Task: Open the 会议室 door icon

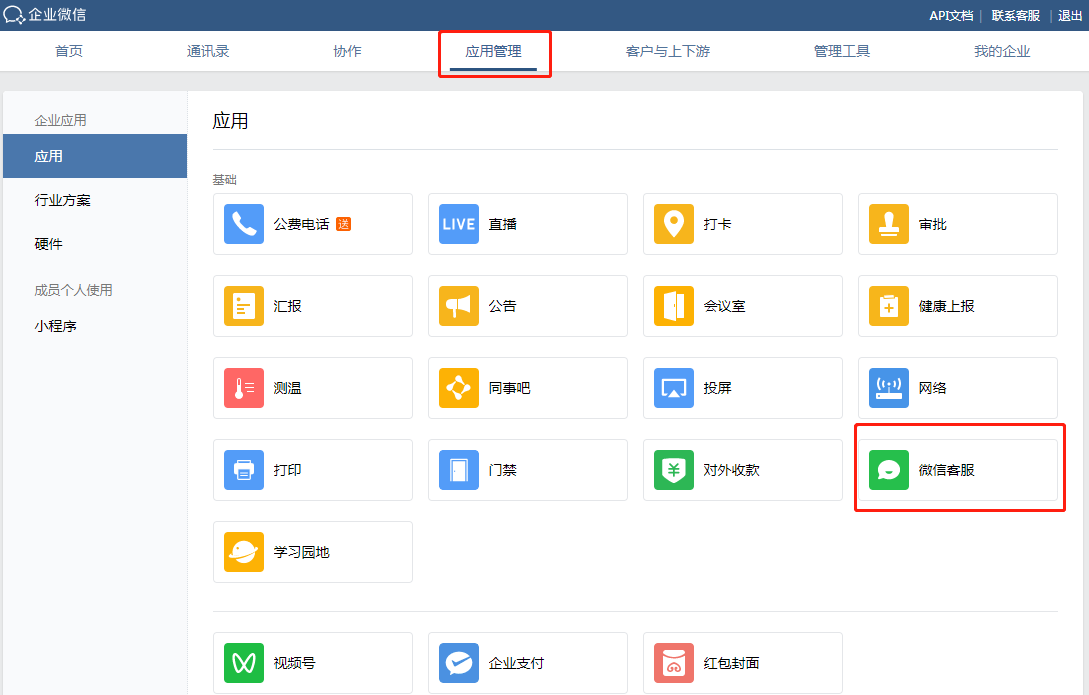Action: (x=674, y=306)
